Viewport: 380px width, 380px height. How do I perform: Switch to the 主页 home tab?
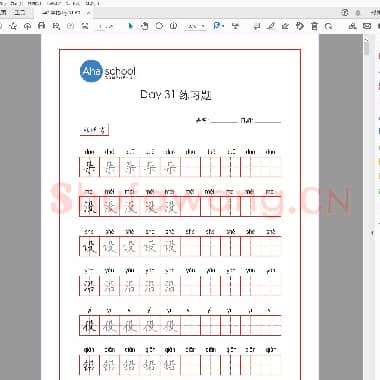(x=3, y=13)
